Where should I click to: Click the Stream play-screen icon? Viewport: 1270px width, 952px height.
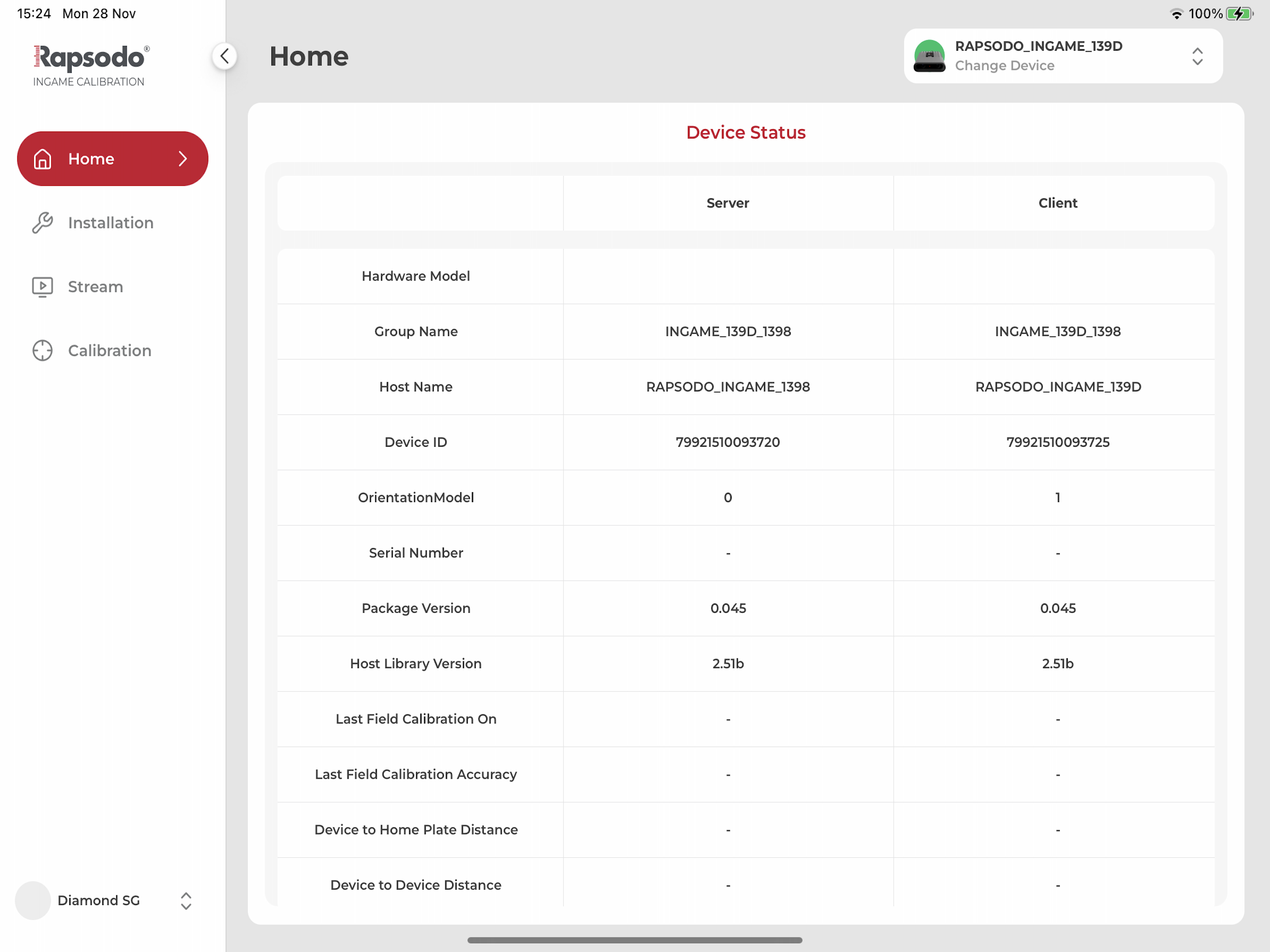42,286
